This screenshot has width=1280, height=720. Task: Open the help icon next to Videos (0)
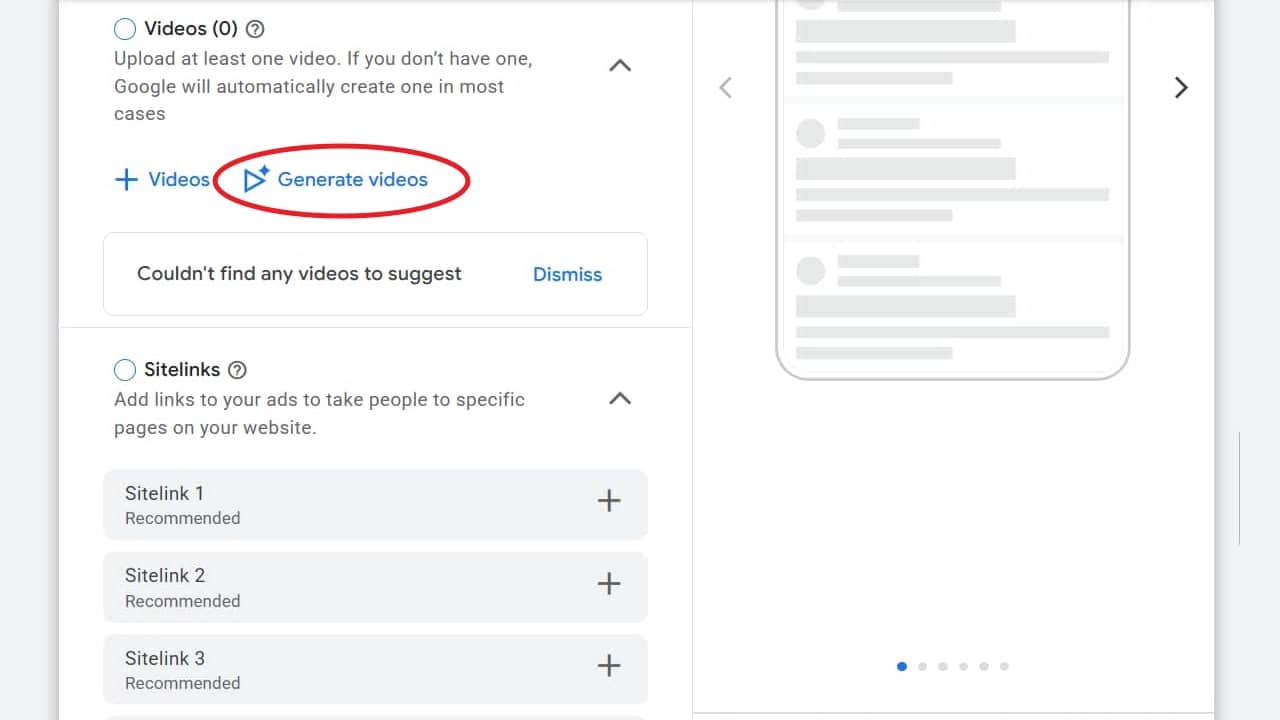tap(255, 29)
